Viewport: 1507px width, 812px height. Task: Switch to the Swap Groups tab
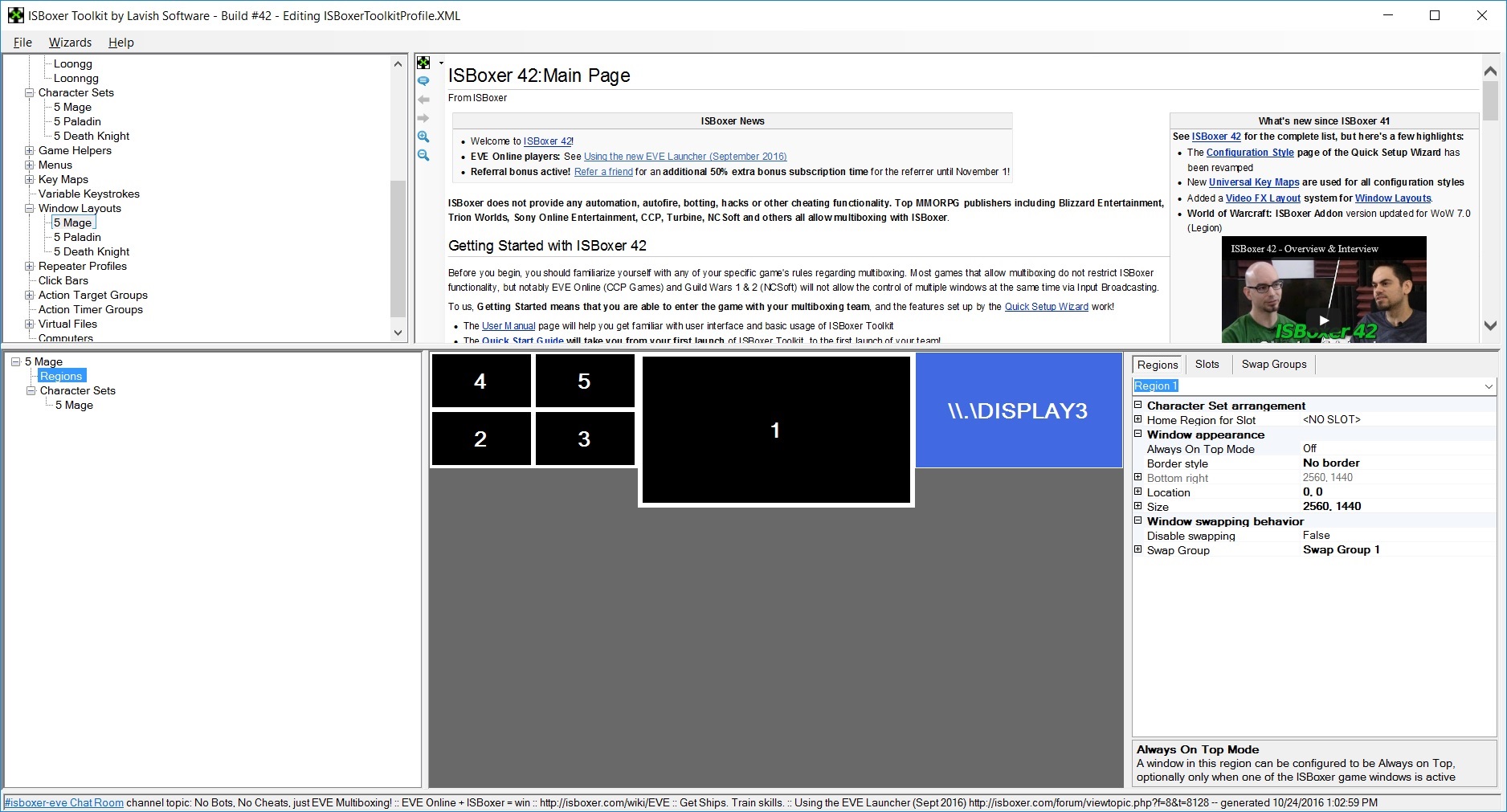click(1274, 365)
